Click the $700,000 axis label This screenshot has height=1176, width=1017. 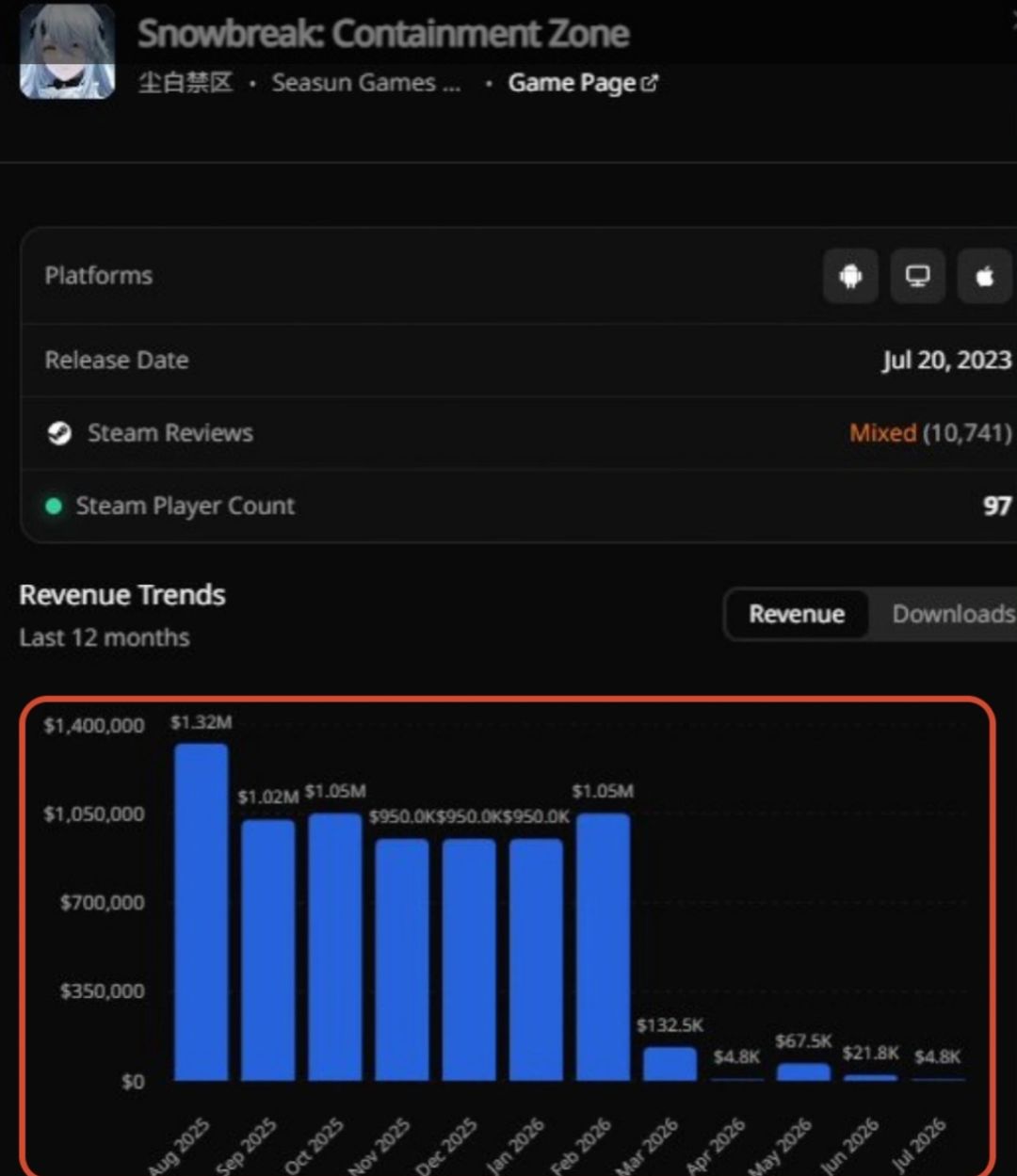click(x=103, y=903)
